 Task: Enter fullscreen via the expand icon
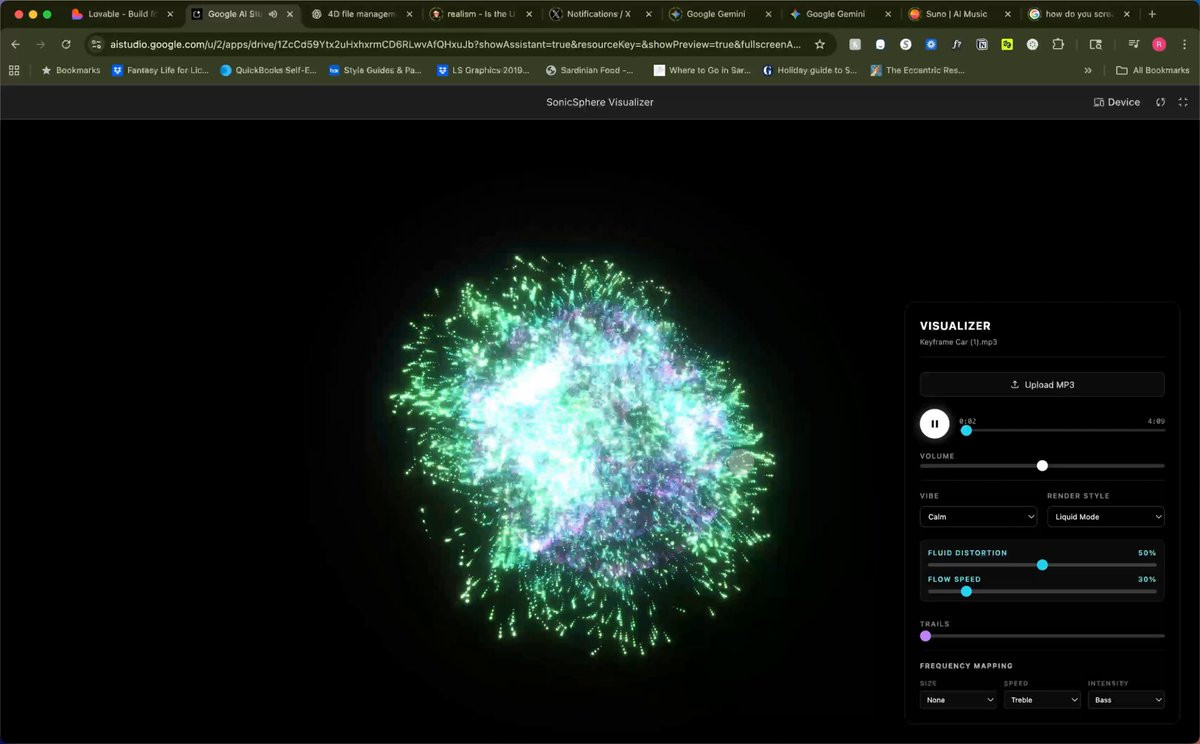pyautogui.click(x=1183, y=102)
